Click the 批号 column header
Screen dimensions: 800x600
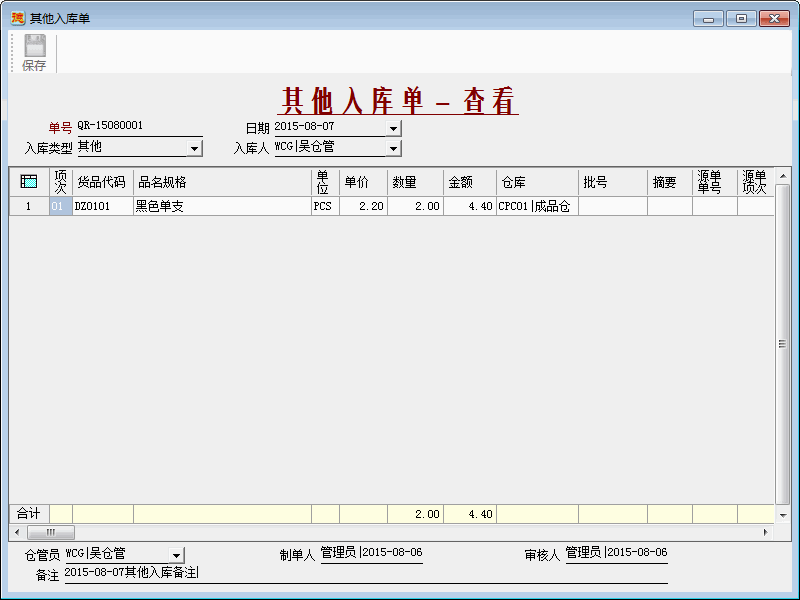(x=613, y=182)
